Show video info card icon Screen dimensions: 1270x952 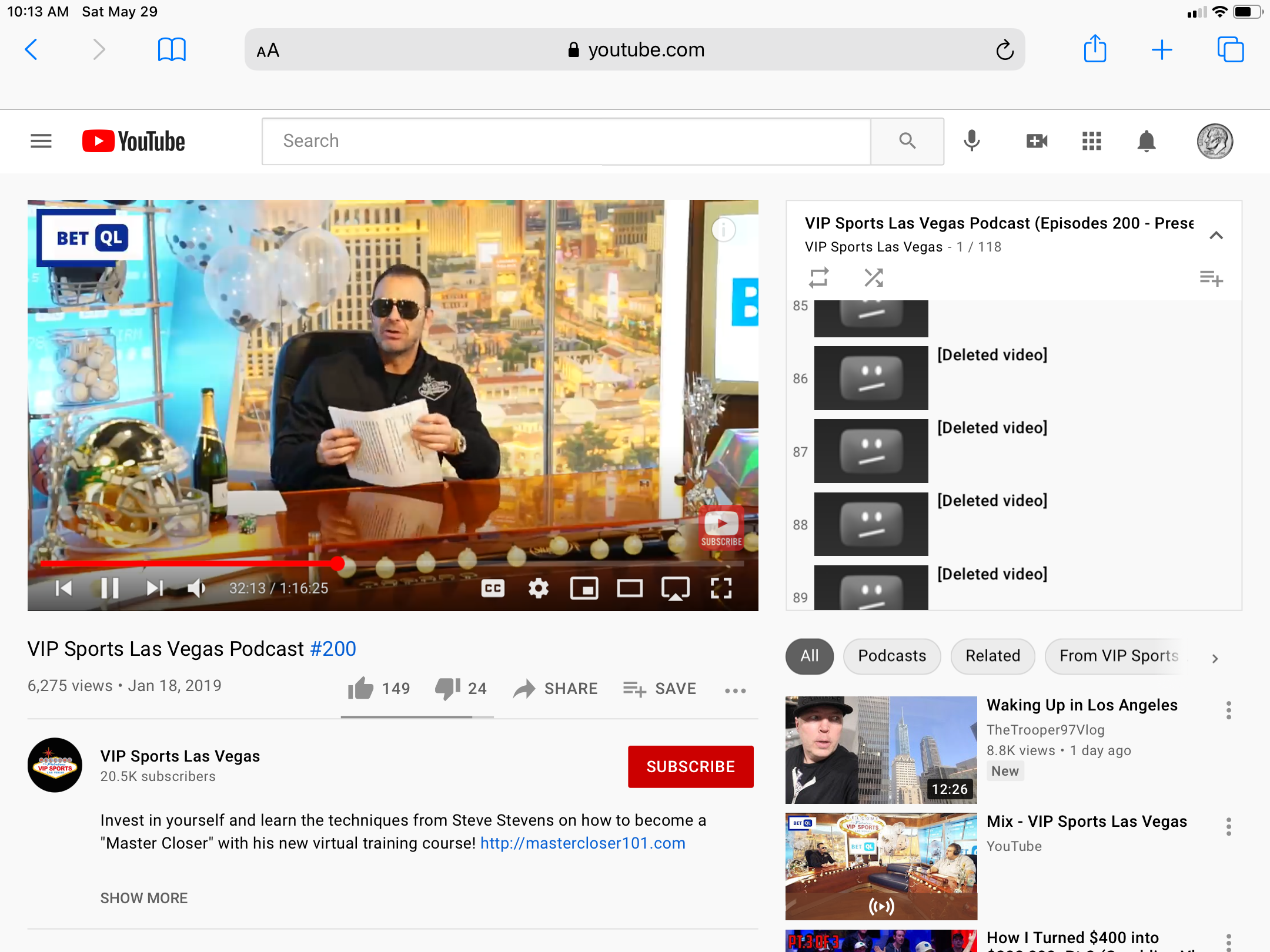click(724, 229)
